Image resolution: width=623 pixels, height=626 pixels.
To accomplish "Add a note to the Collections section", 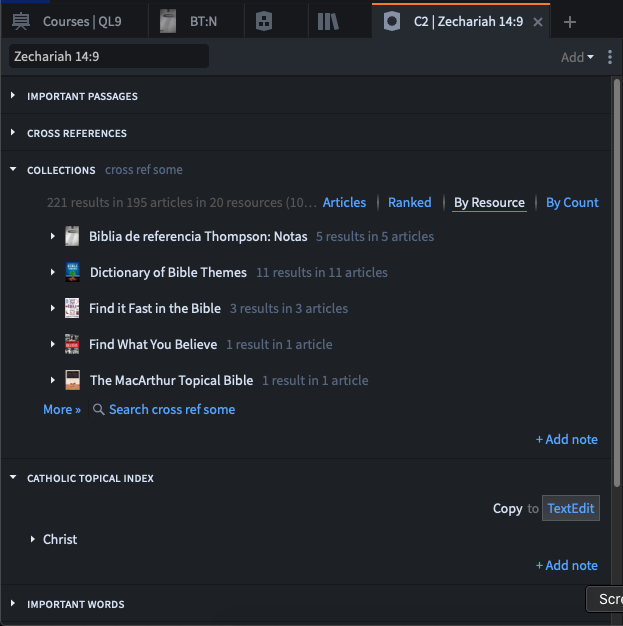I will pyautogui.click(x=567, y=439).
